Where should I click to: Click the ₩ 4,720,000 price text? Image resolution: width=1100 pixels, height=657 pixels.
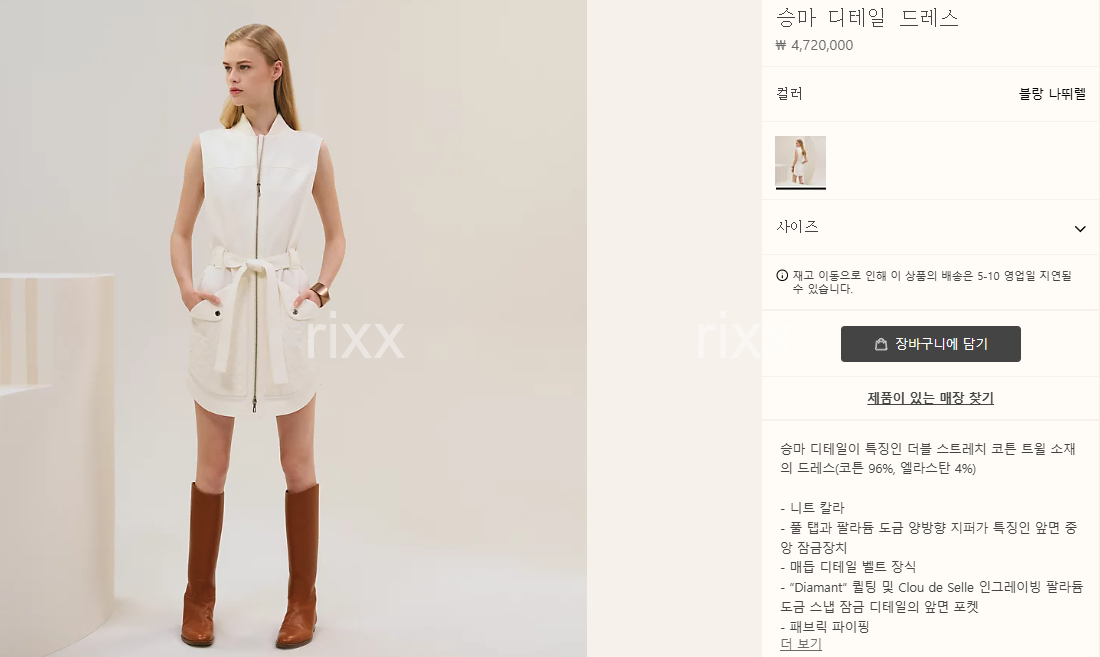point(814,45)
